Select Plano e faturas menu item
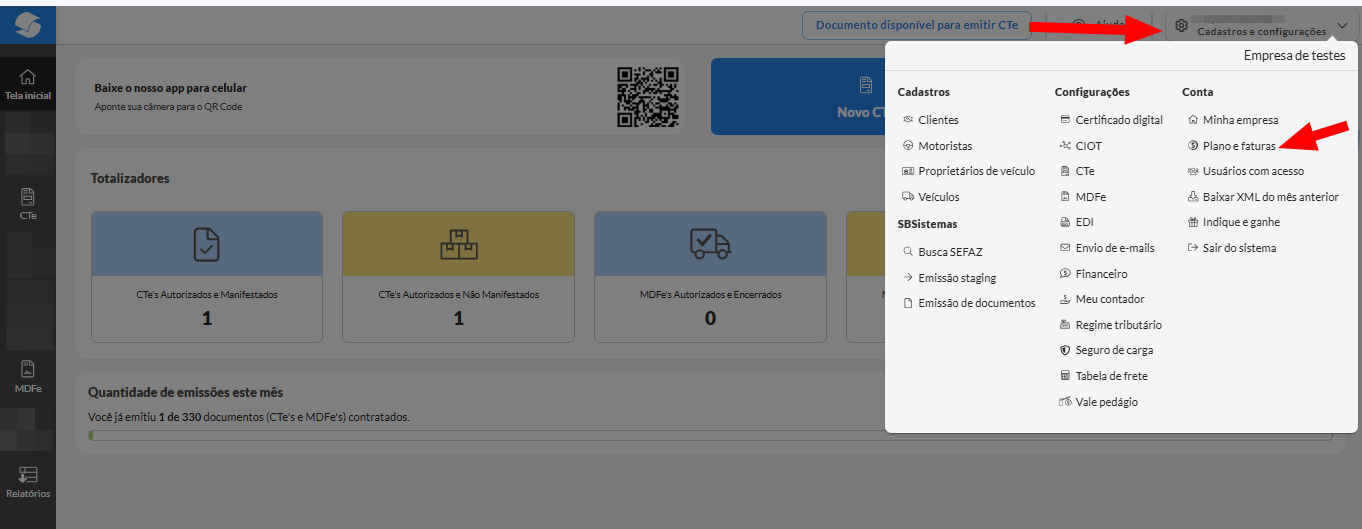This screenshot has height=529, width=1362. 1239,146
